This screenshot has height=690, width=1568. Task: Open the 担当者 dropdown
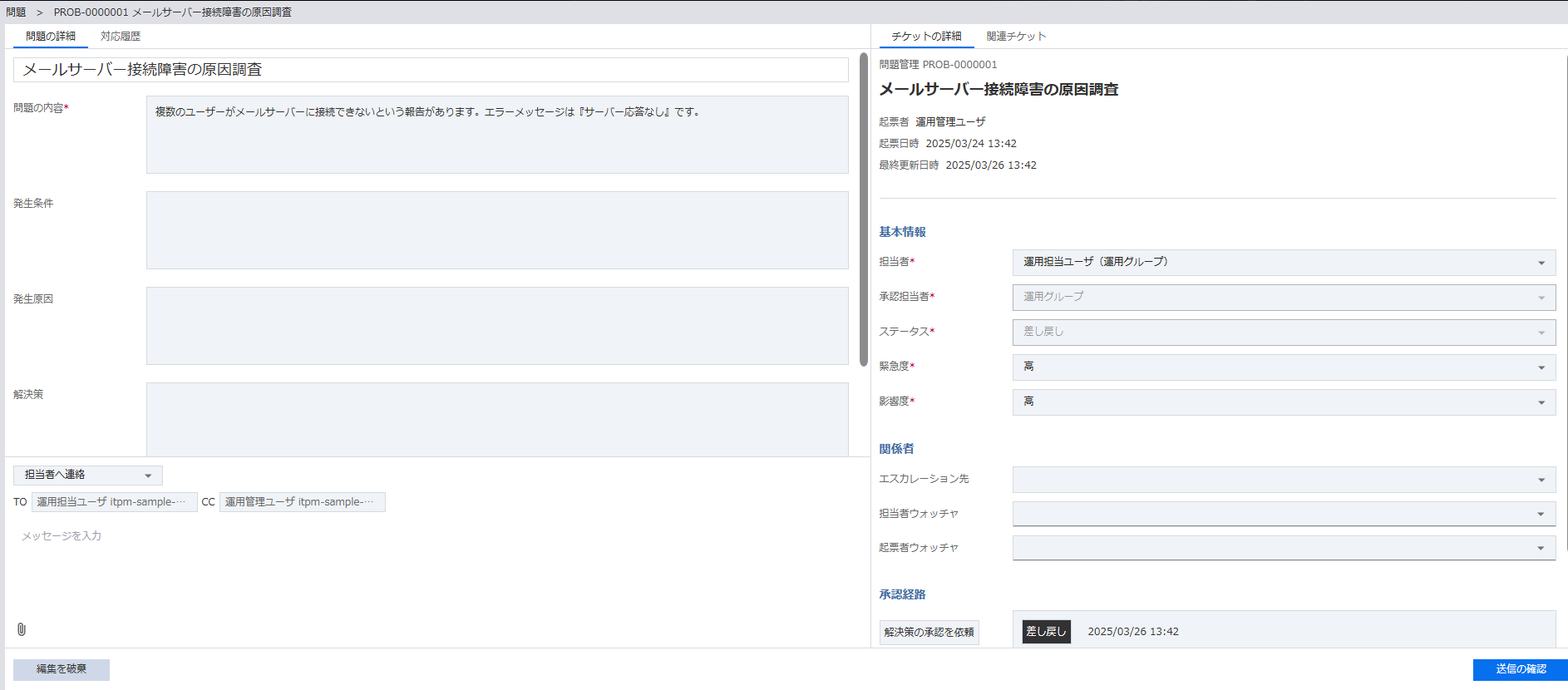pyautogui.click(x=1283, y=263)
